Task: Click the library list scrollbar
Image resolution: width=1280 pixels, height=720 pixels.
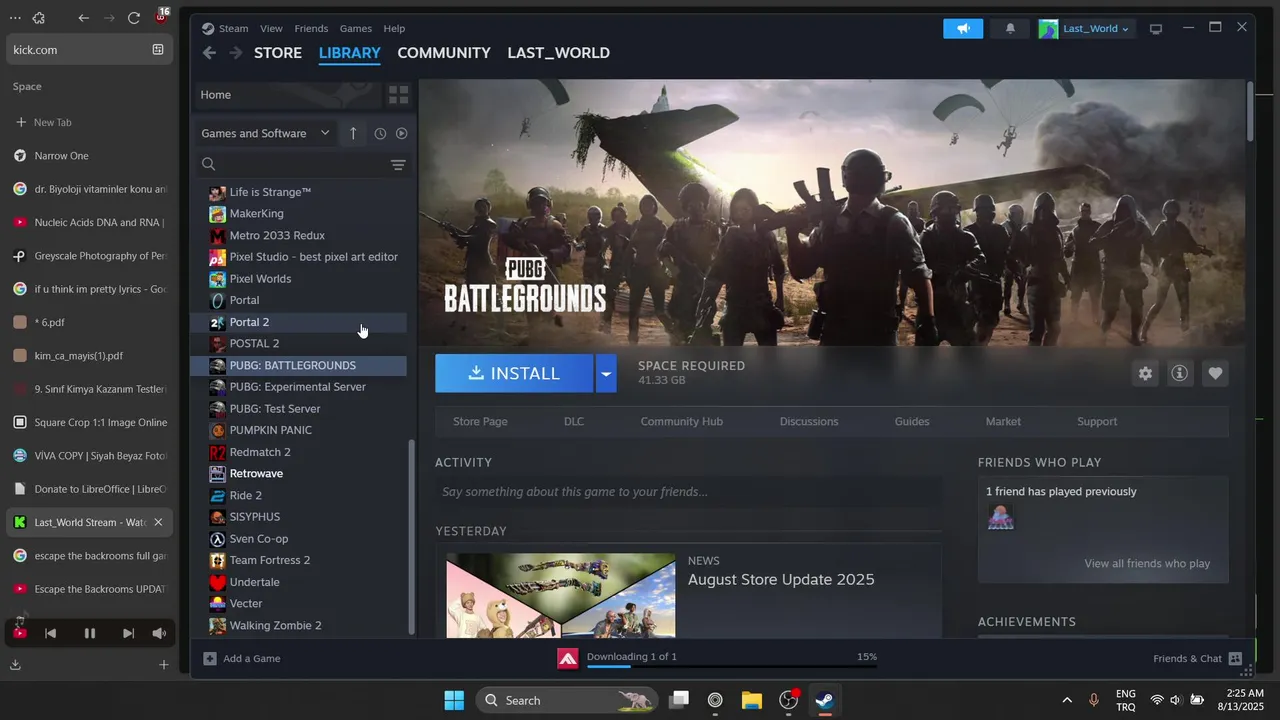Action: [x=411, y=536]
